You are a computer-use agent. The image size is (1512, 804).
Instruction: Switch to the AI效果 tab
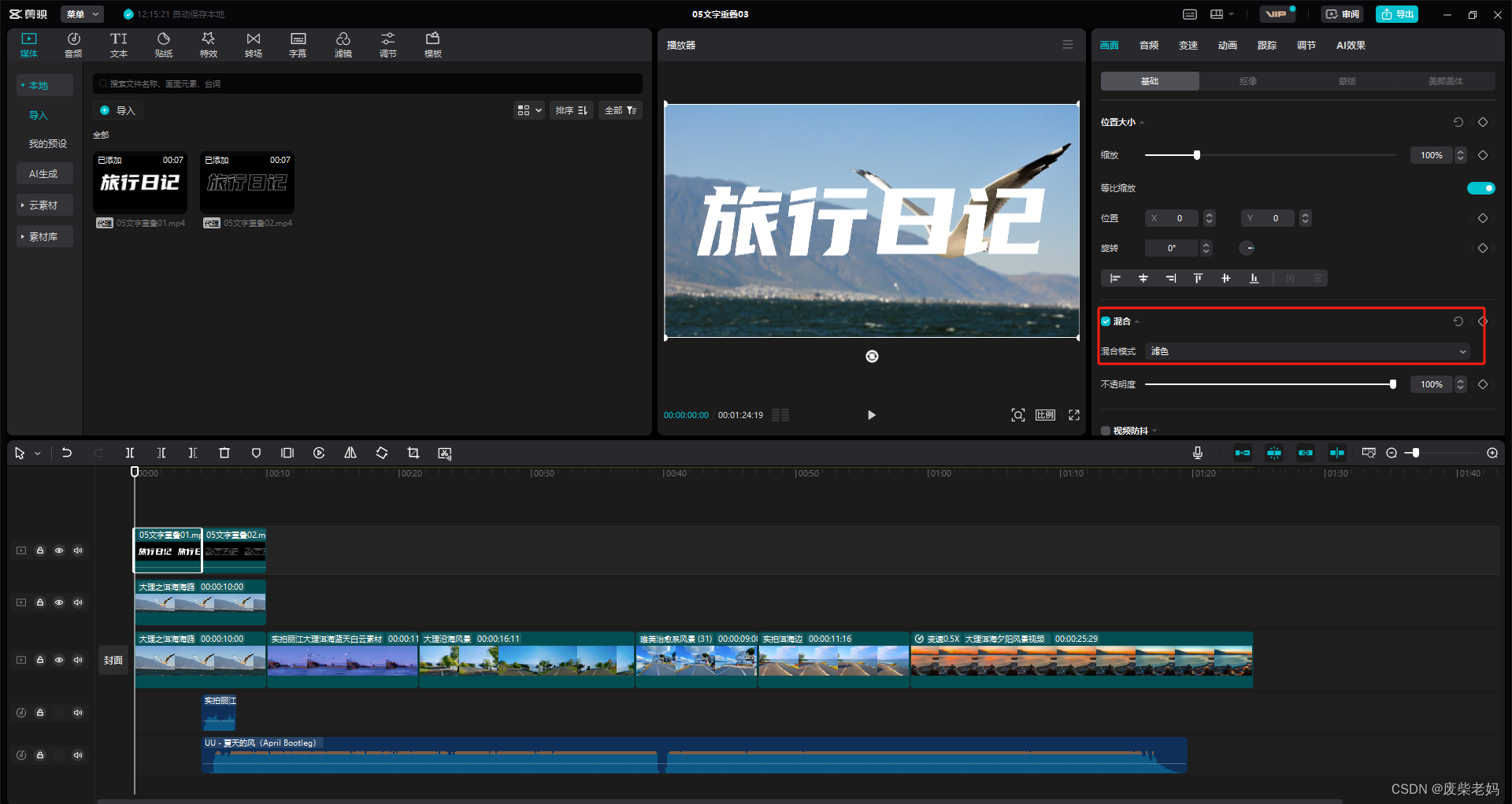(x=1351, y=45)
